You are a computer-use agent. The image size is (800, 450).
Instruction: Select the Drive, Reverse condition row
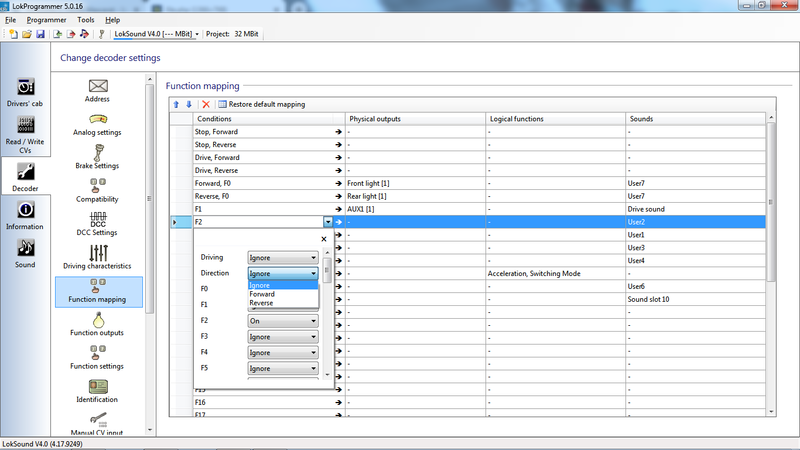click(269, 170)
